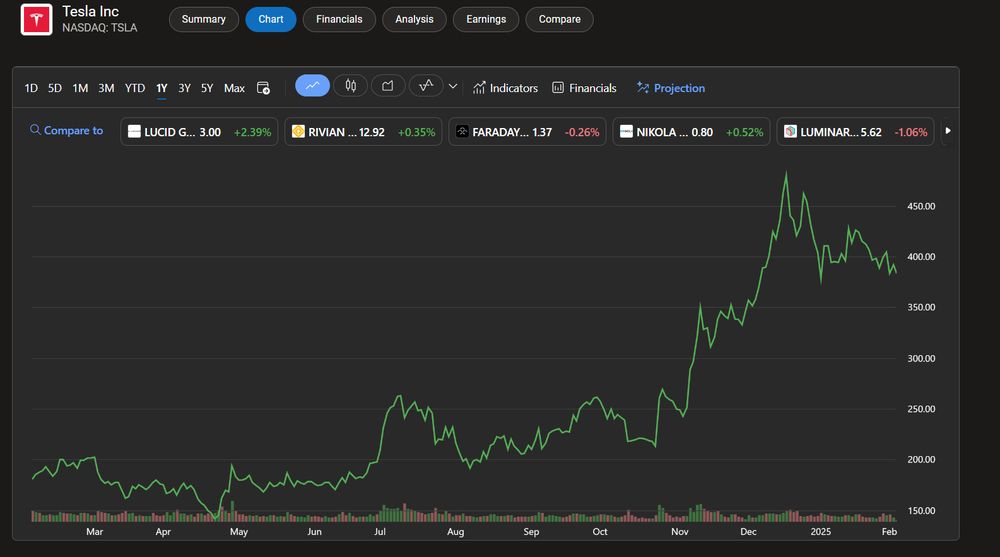The image size is (1000, 557).
Task: Select the 5Y time range
Action: [x=207, y=88]
